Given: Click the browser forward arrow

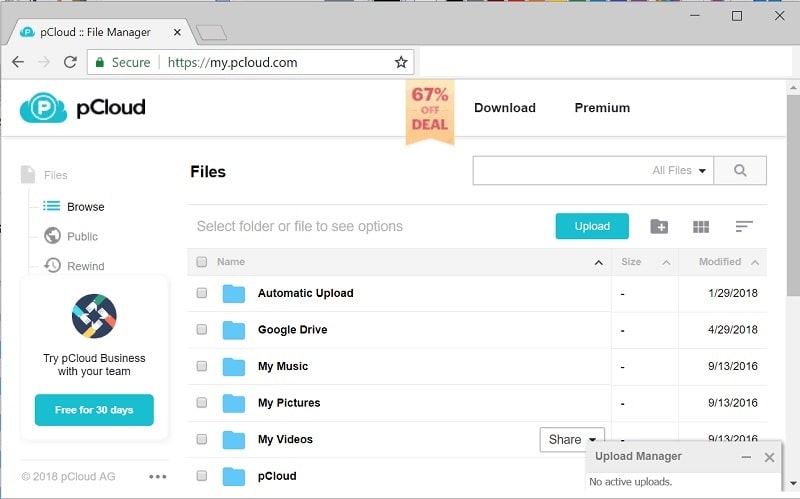Looking at the screenshot, I should coord(44,62).
